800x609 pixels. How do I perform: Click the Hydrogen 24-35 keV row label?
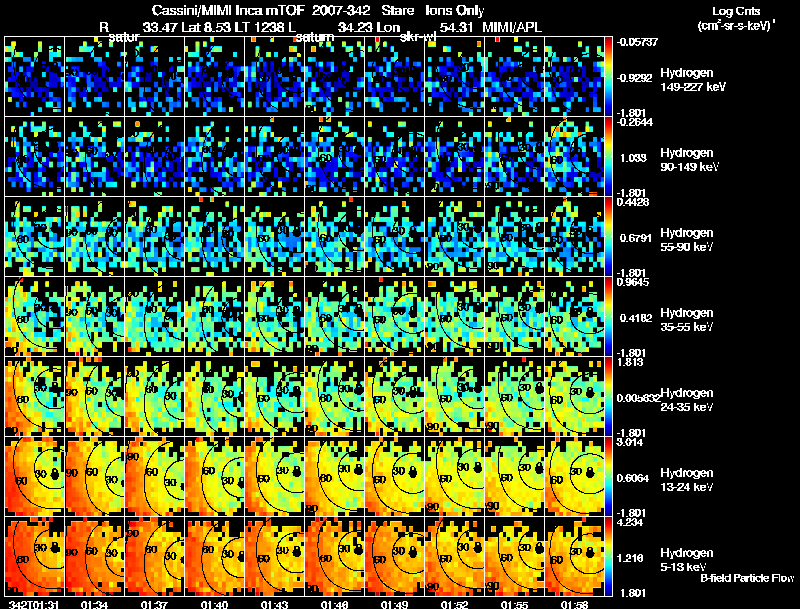point(687,400)
